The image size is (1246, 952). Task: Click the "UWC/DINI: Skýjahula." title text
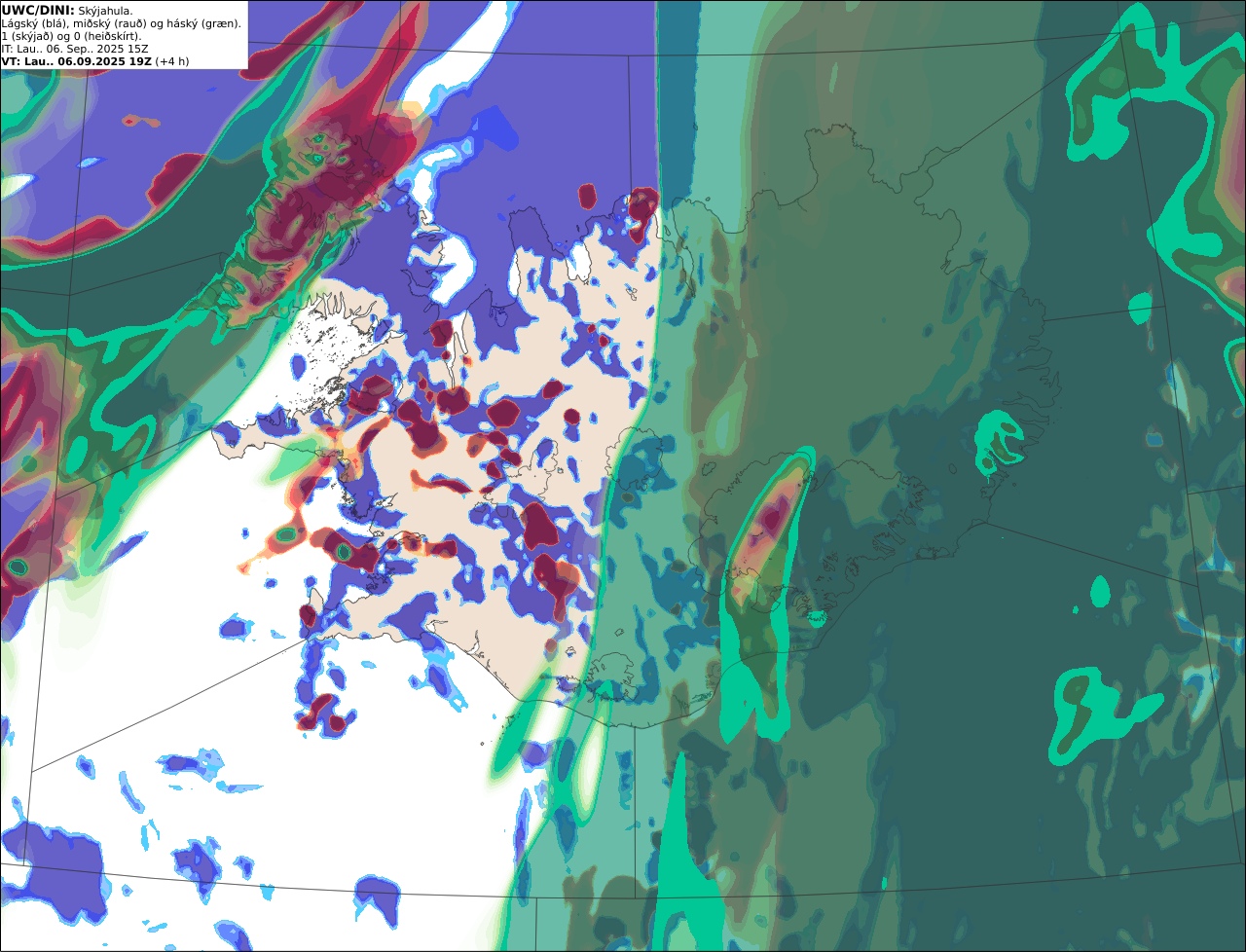coord(67,11)
